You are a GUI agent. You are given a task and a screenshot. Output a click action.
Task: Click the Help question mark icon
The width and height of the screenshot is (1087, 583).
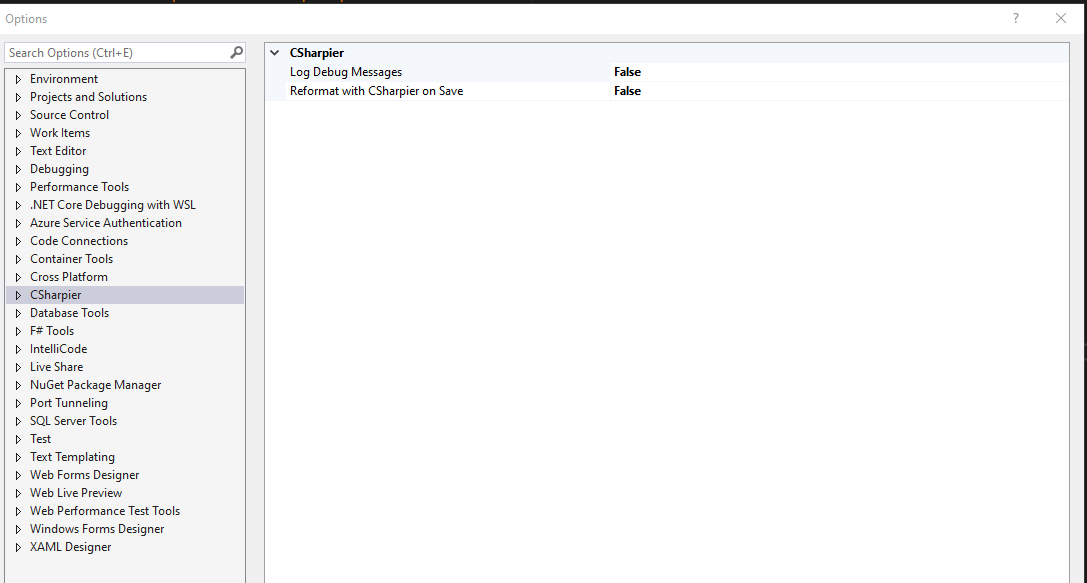[x=1015, y=18]
